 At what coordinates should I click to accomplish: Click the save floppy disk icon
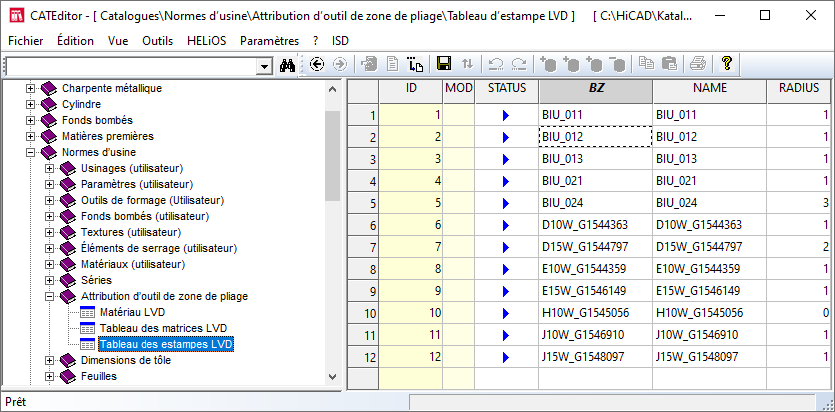[444, 64]
